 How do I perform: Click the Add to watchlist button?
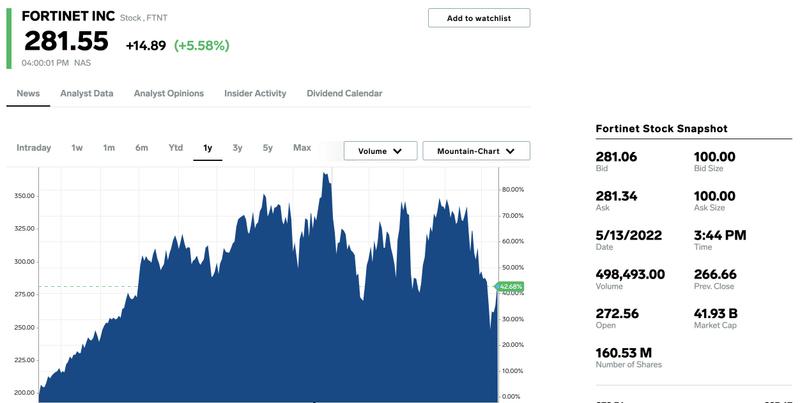pos(479,18)
